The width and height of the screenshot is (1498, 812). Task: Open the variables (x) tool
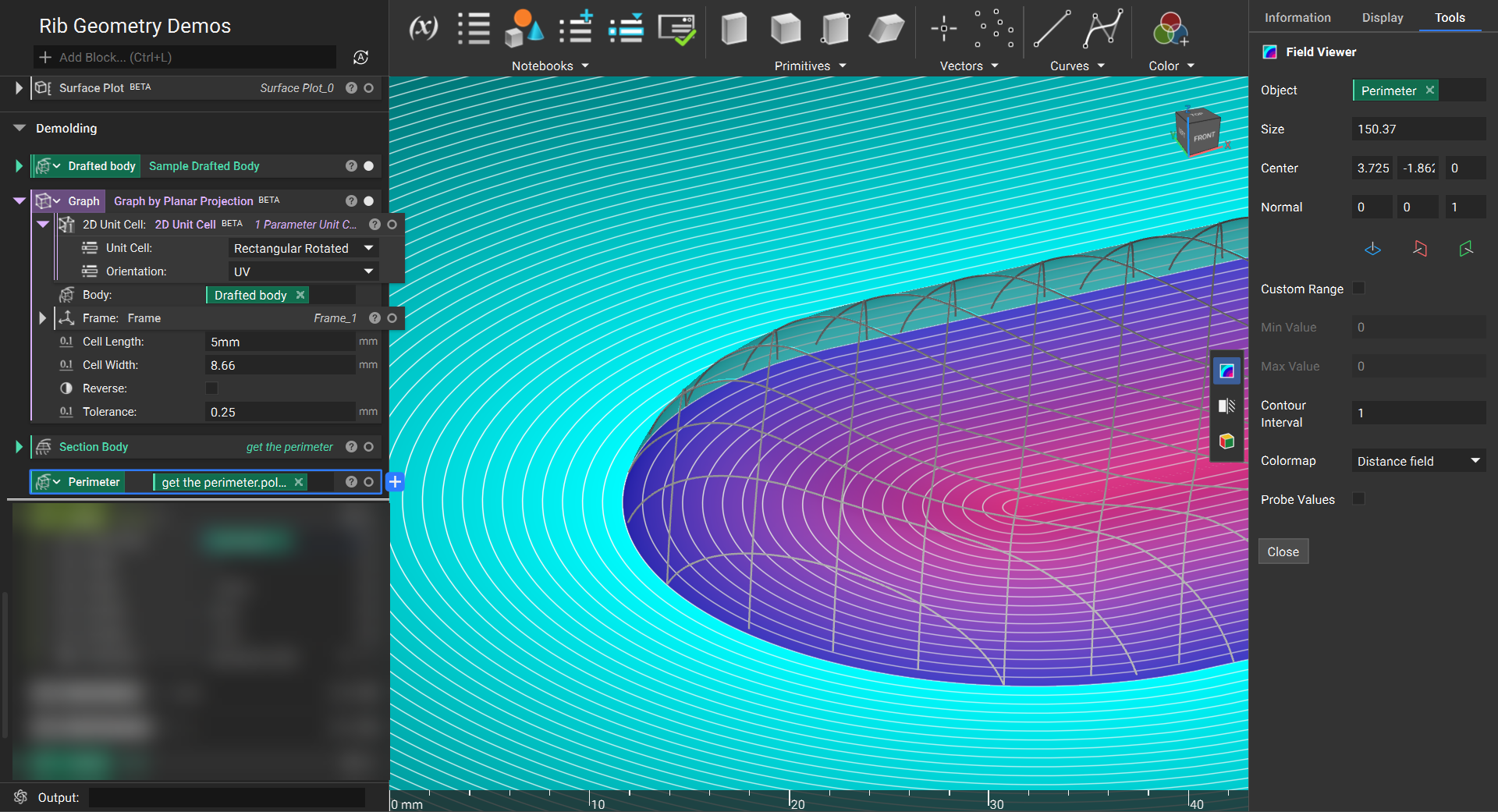pyautogui.click(x=423, y=29)
